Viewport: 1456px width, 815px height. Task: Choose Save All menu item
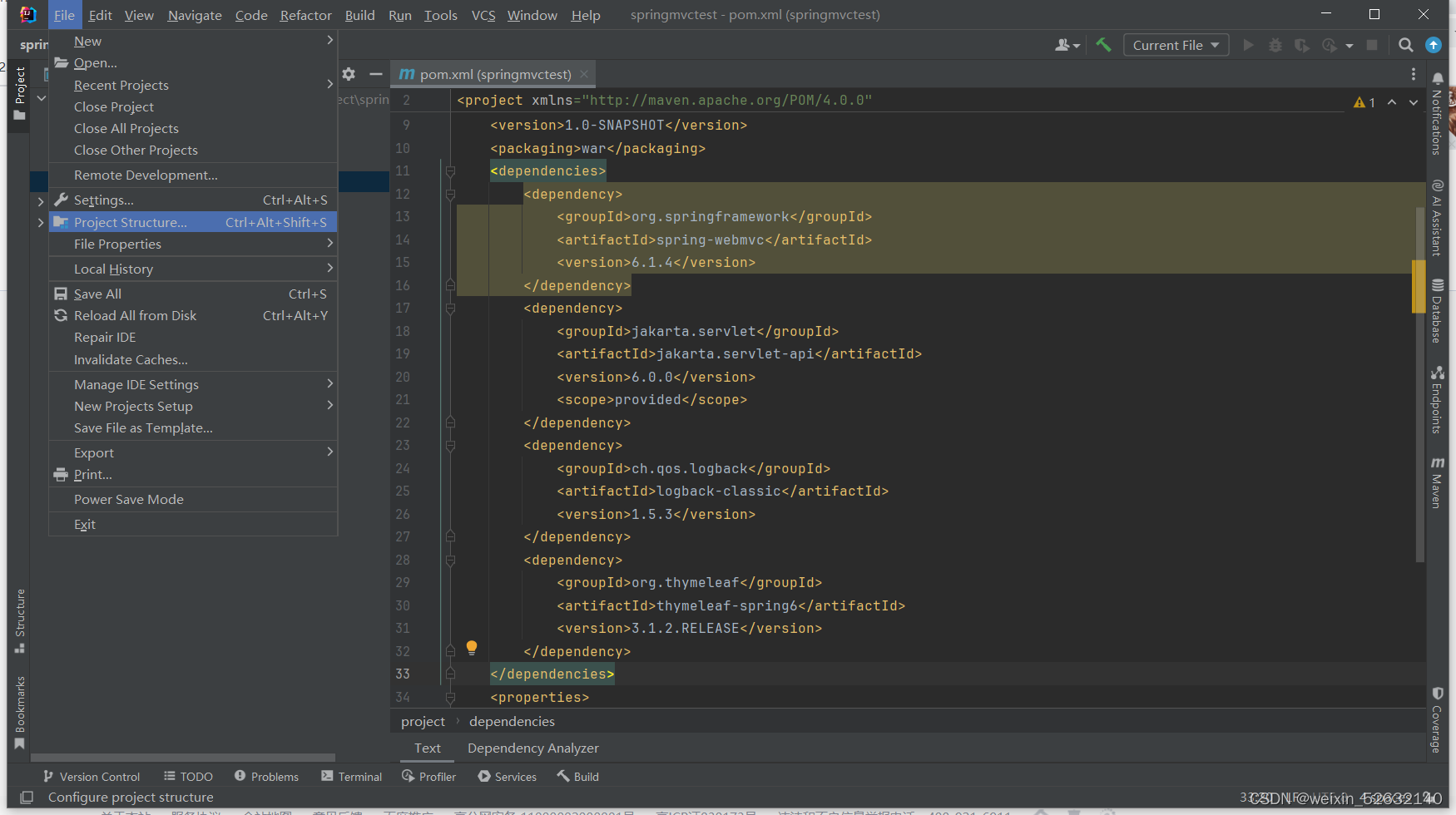193,294
